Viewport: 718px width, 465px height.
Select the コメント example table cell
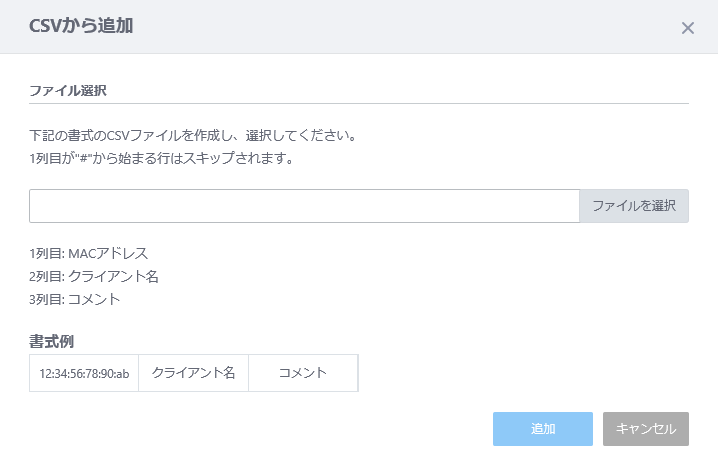(x=303, y=373)
